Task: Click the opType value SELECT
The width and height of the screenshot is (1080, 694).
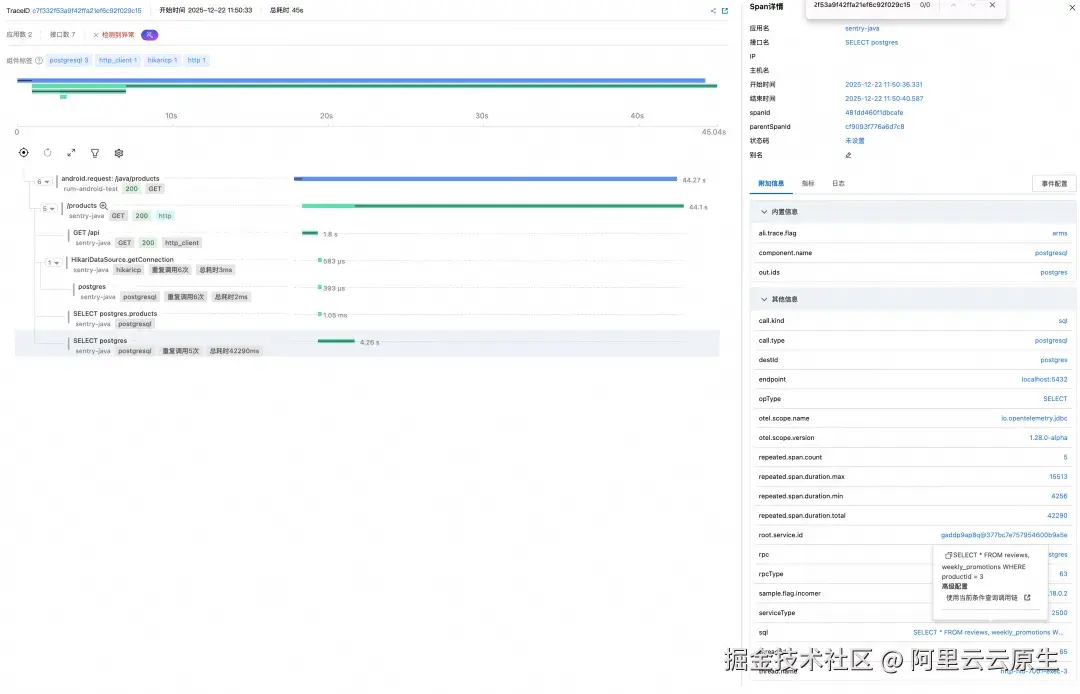Action: (1055, 399)
